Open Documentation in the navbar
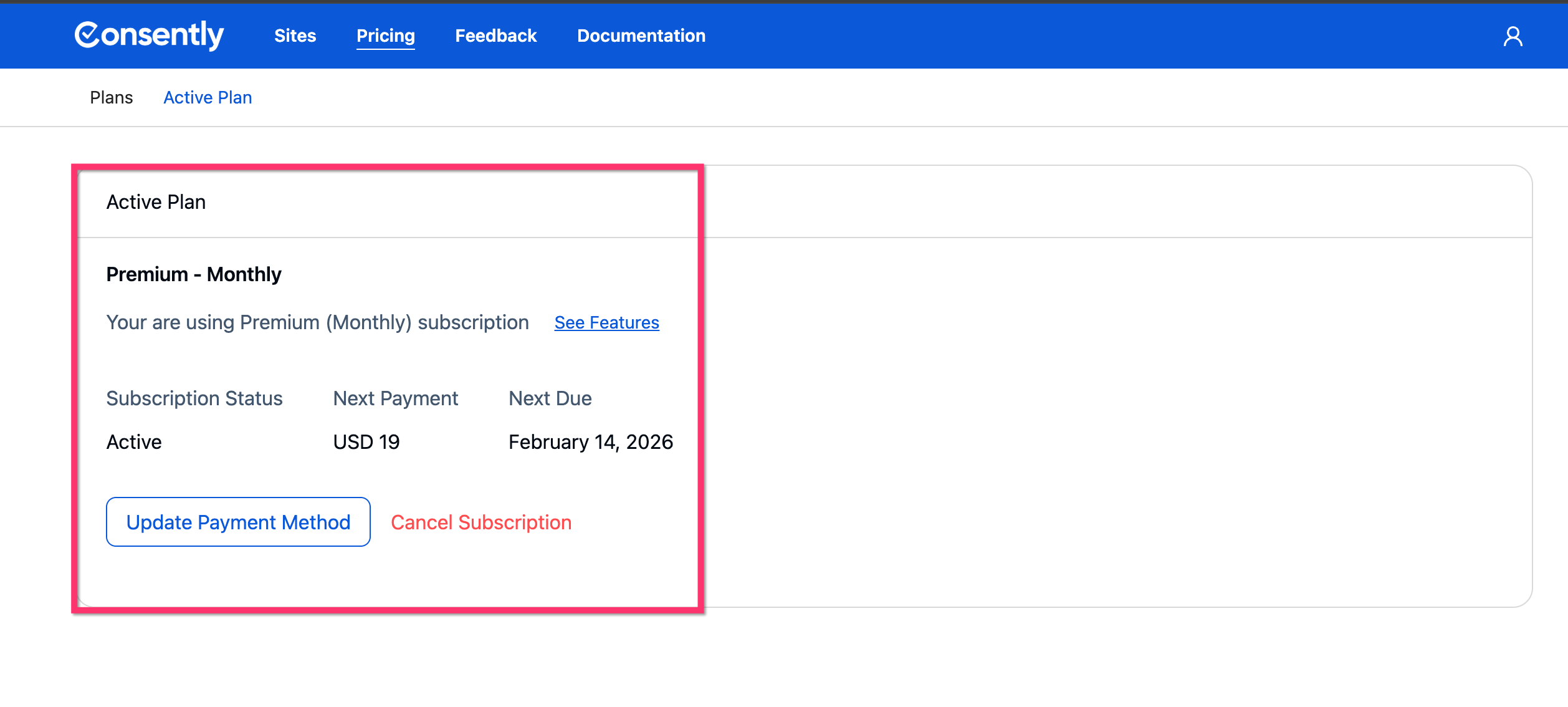Image resolution: width=1568 pixels, height=707 pixels. [x=641, y=36]
